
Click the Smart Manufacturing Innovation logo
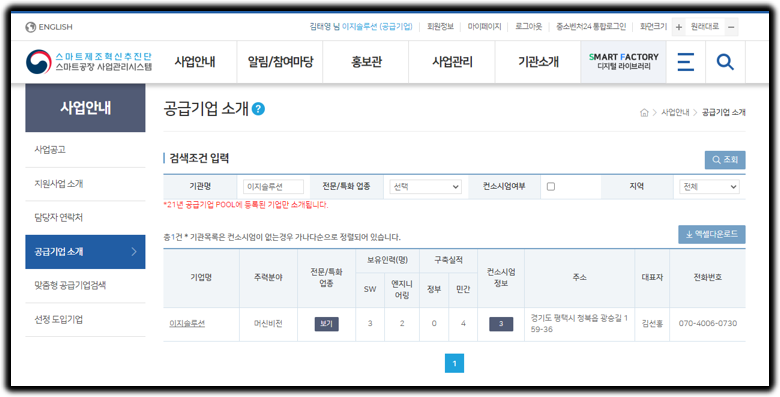pyautogui.click(x=89, y=62)
